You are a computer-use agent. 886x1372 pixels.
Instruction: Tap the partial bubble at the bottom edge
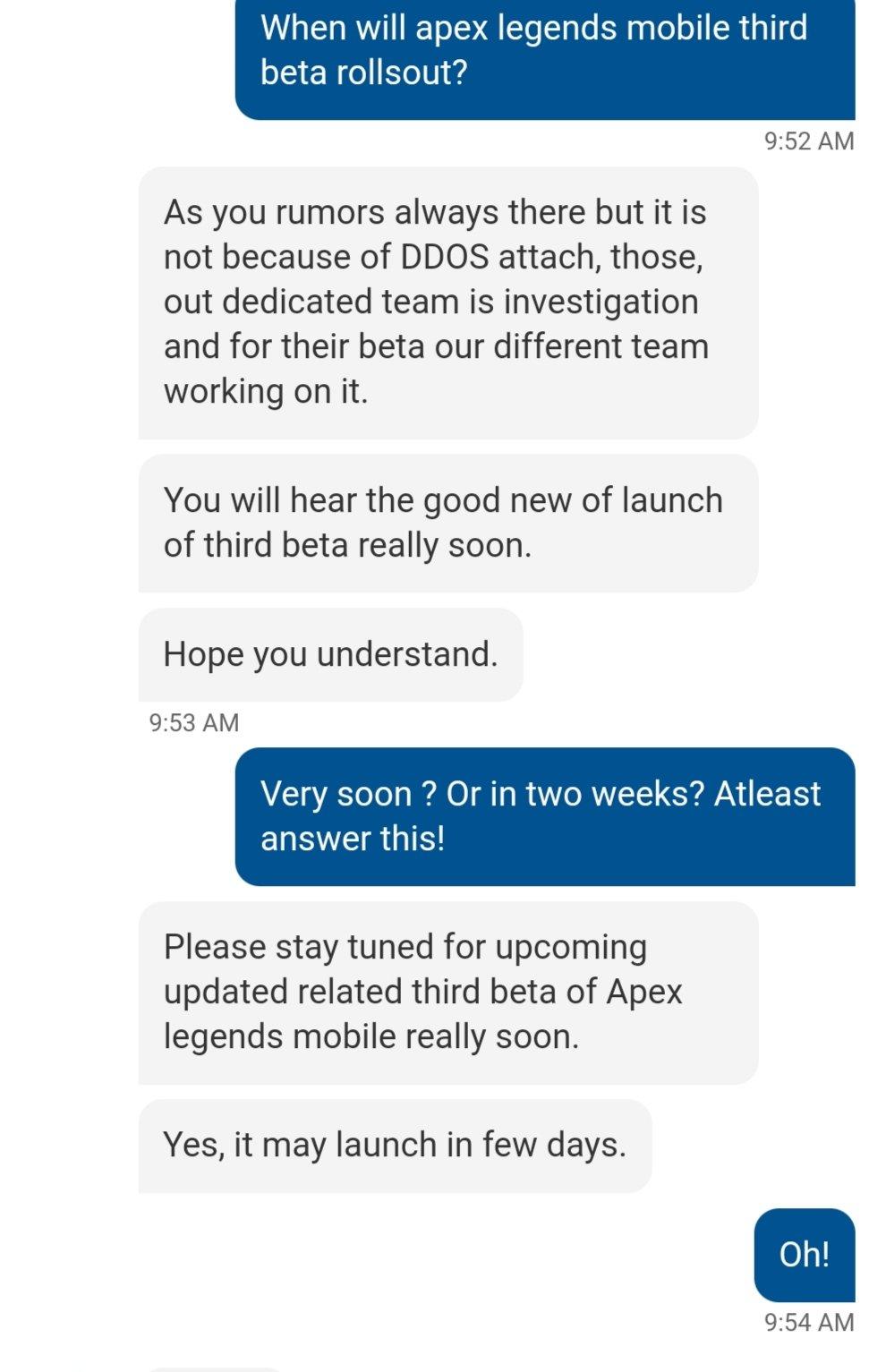[213, 1368]
